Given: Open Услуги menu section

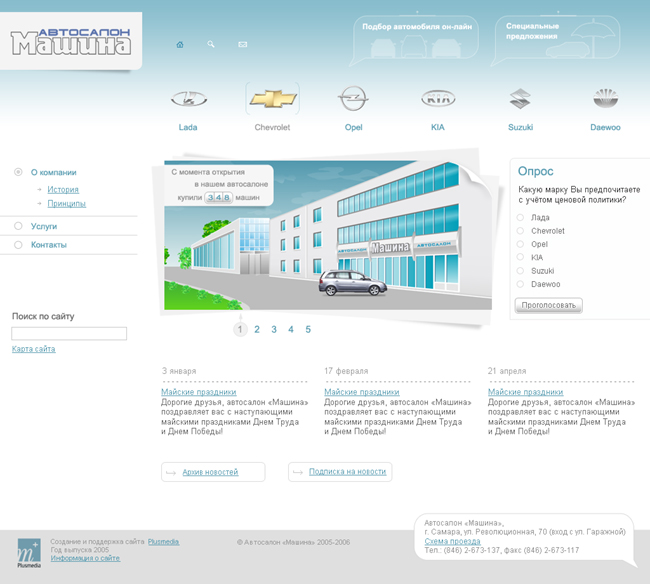Looking at the screenshot, I should (44, 226).
